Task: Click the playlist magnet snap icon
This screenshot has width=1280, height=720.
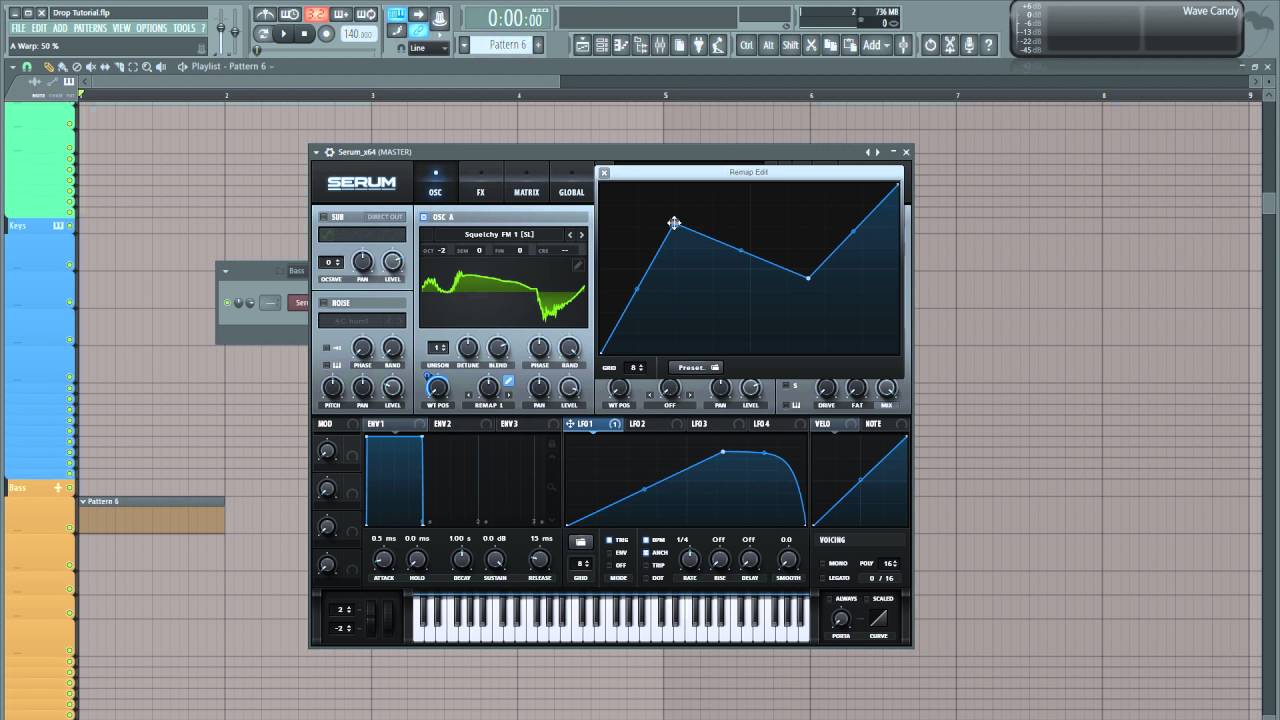Action: (27, 67)
